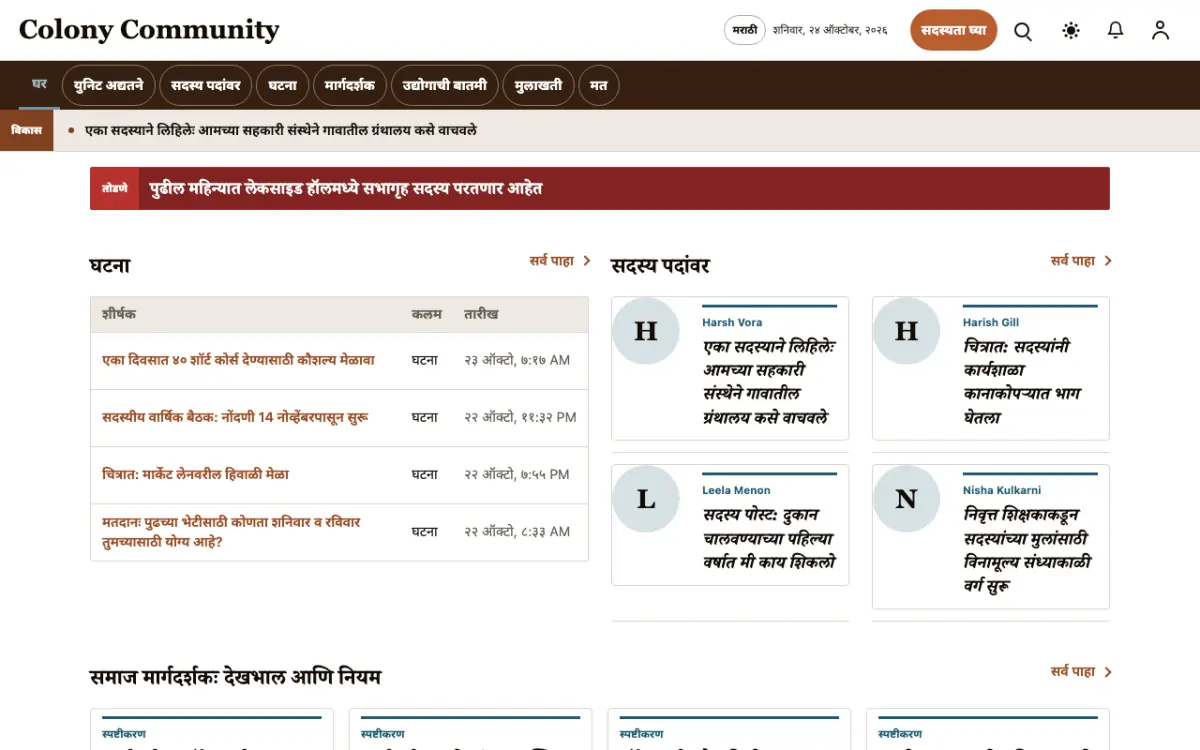Open author name Harsh Vora
The height and width of the screenshot is (750, 1200).
732,323
